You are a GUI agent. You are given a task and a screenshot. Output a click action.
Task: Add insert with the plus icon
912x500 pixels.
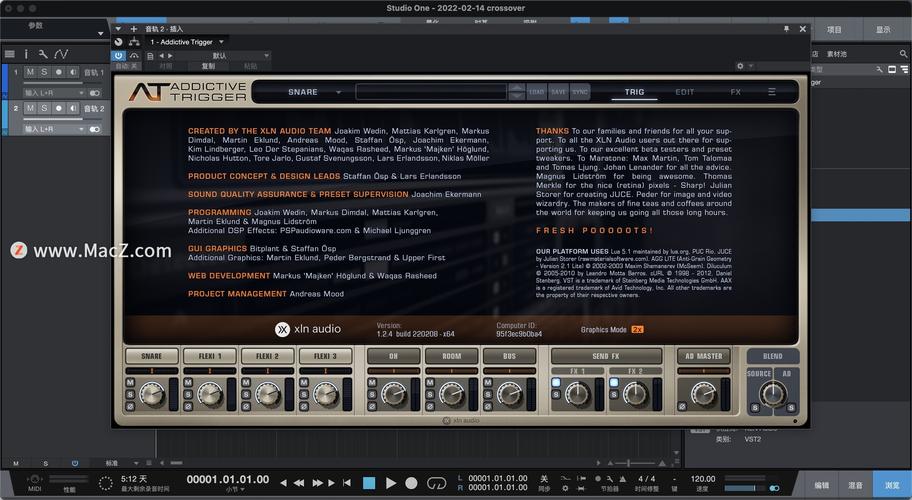pyautogui.click(x=134, y=28)
